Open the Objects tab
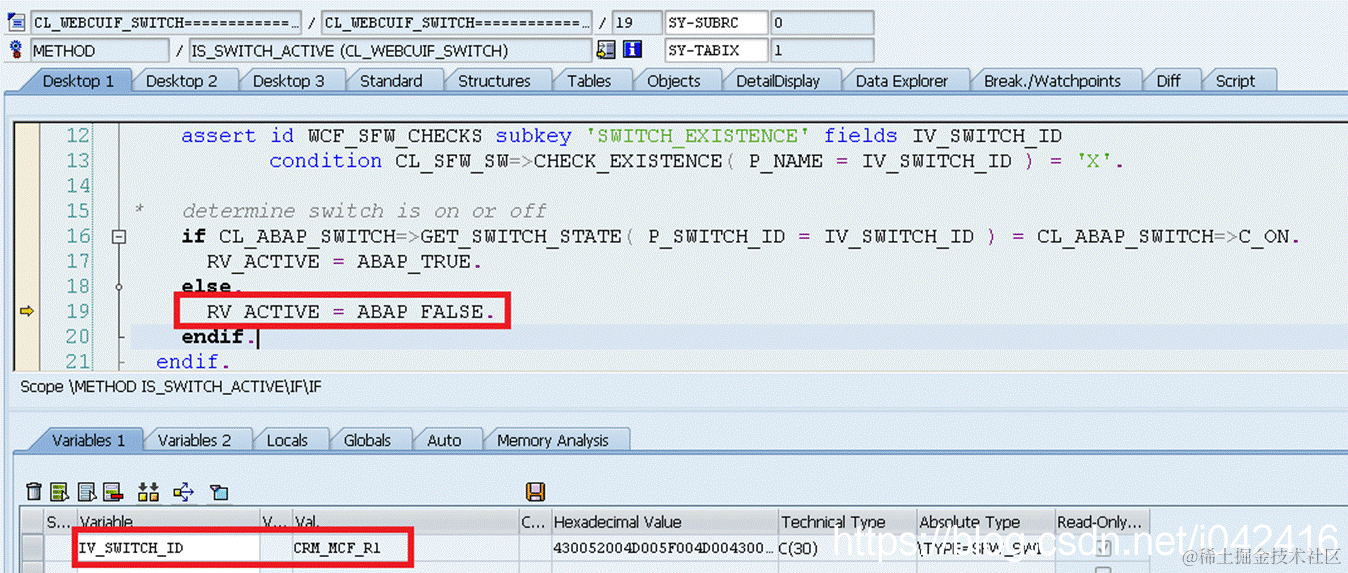 (x=674, y=81)
